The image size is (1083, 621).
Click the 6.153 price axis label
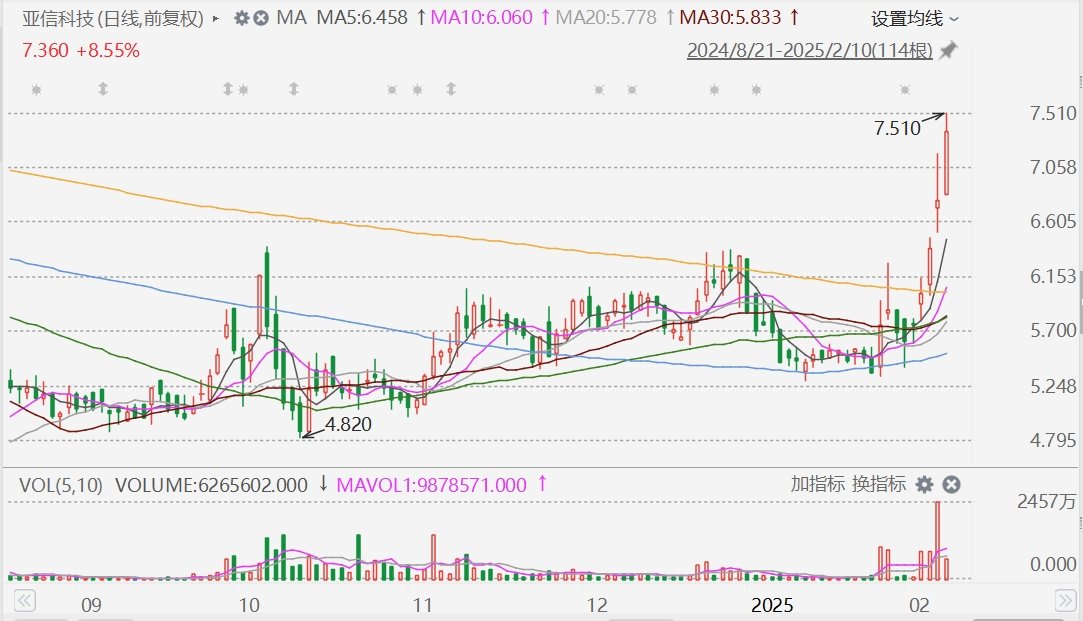[1053, 276]
